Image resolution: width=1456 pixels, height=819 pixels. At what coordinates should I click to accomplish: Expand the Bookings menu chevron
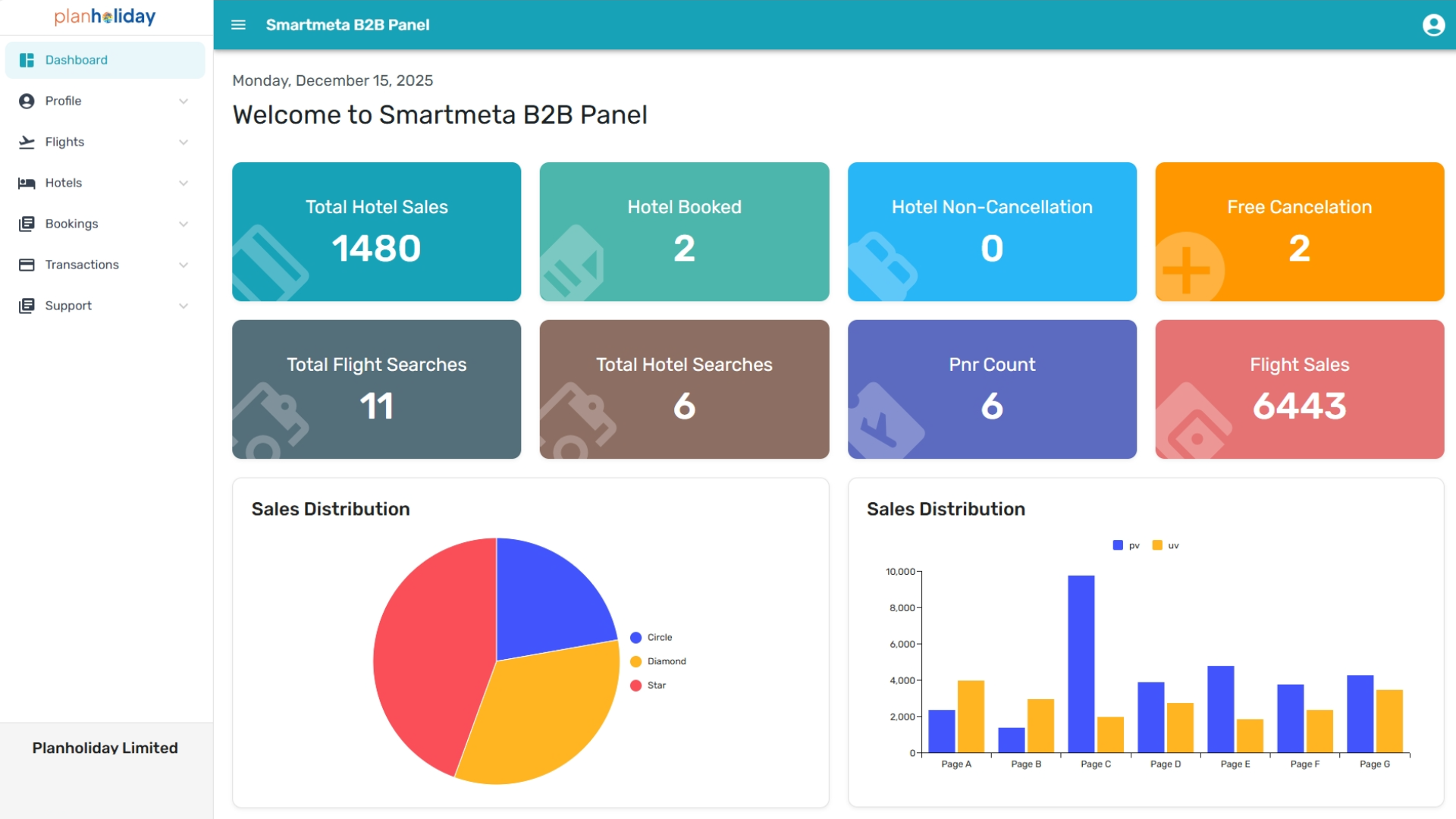(x=184, y=224)
